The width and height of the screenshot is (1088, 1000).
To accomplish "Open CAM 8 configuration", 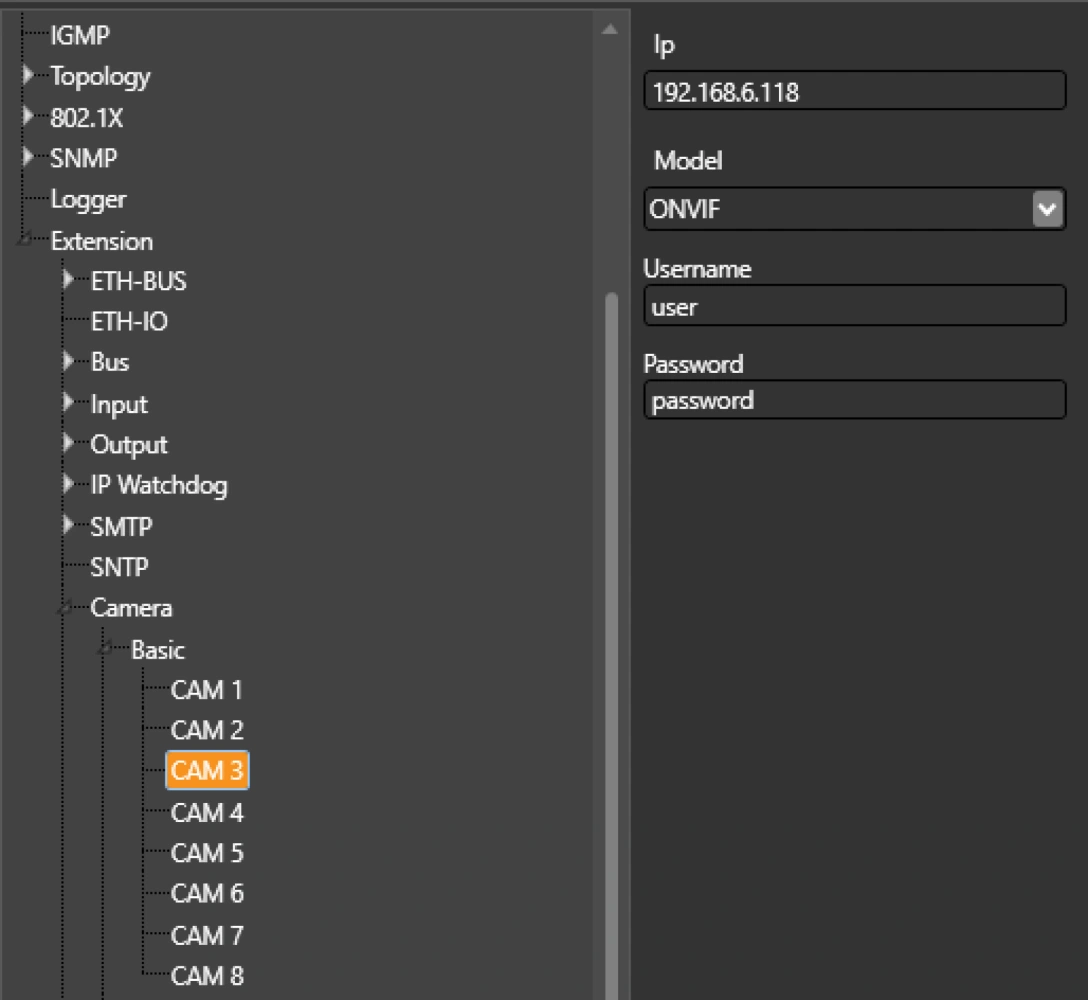I will pyautogui.click(x=206, y=975).
